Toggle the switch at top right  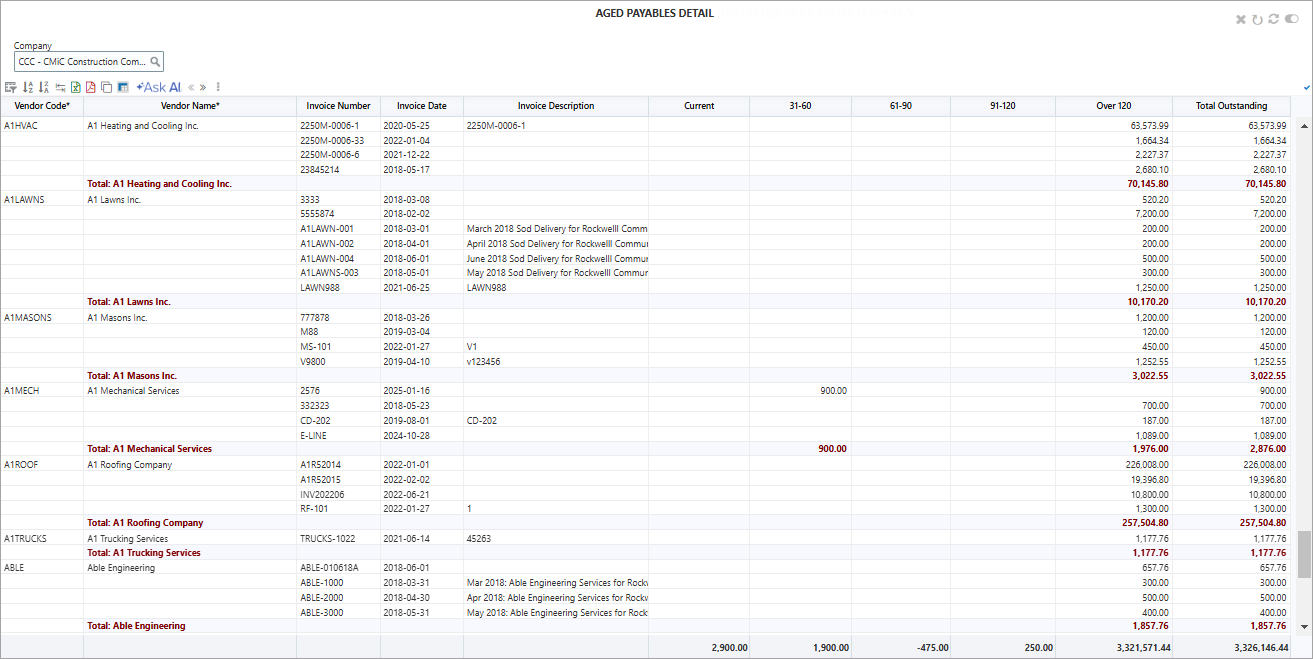1291,19
